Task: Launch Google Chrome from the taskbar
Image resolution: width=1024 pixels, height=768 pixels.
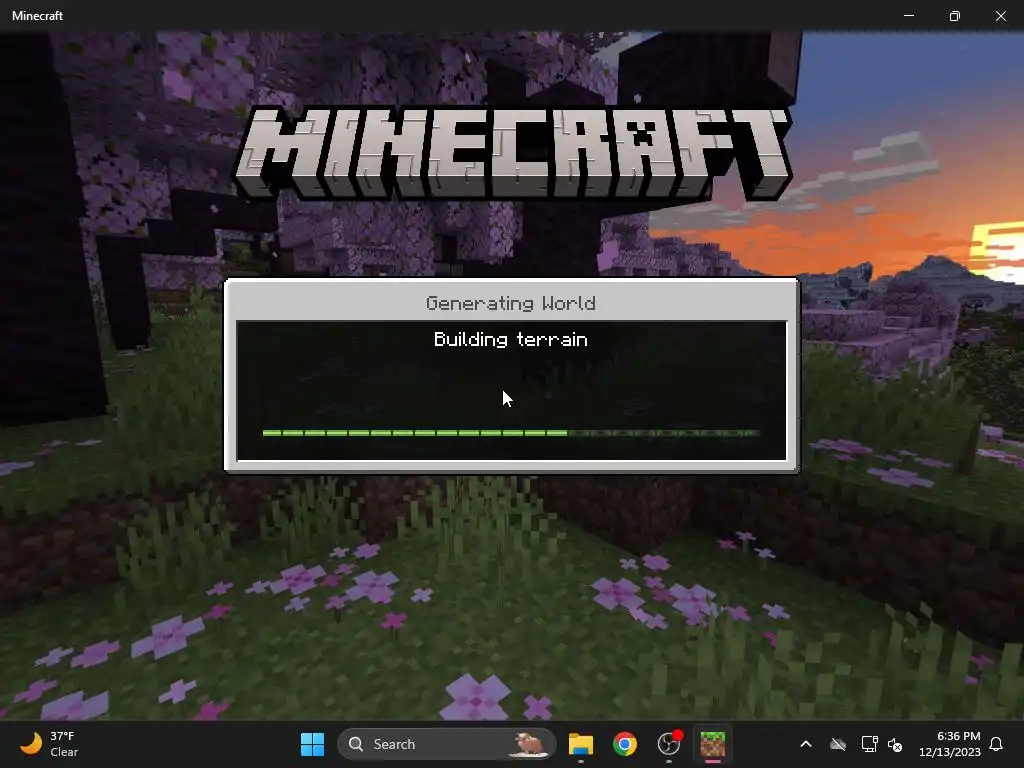Action: (625, 744)
